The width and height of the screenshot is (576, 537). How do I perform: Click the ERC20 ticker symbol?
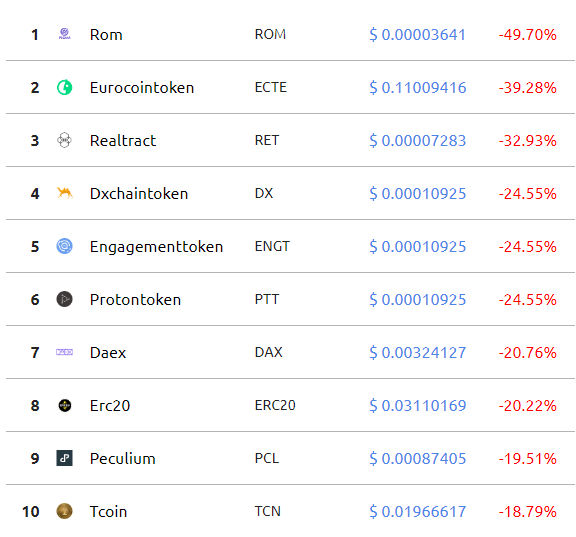(275, 406)
